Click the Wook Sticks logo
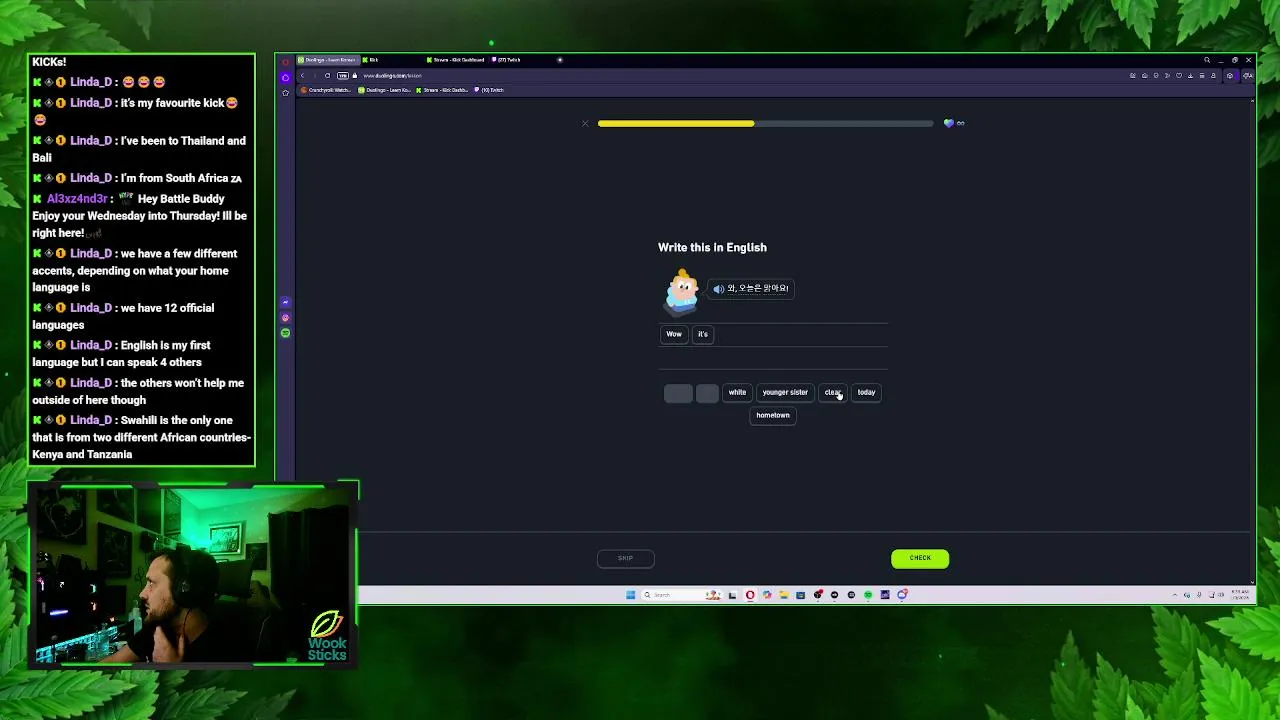Image resolution: width=1280 pixels, height=720 pixels. [x=327, y=636]
